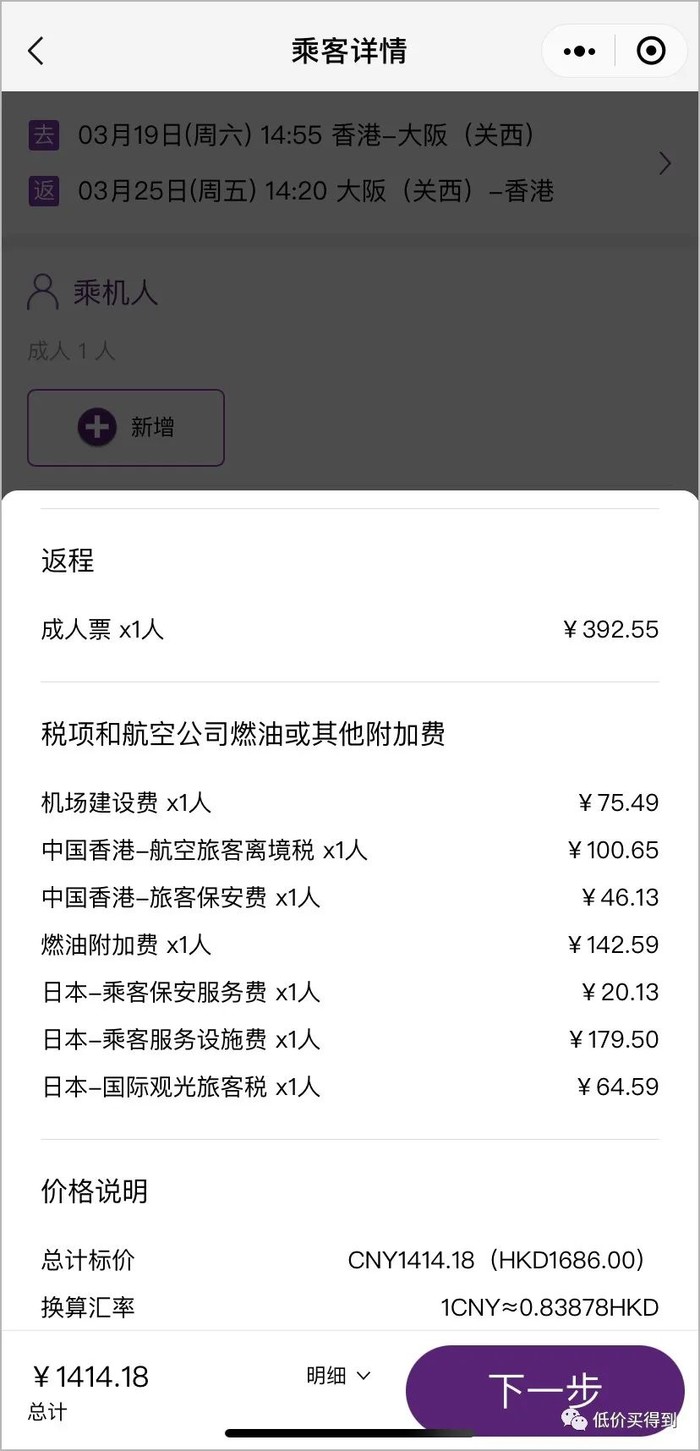The width and height of the screenshot is (700, 1451).
Task: Tap the back arrow icon
Action: 36,51
